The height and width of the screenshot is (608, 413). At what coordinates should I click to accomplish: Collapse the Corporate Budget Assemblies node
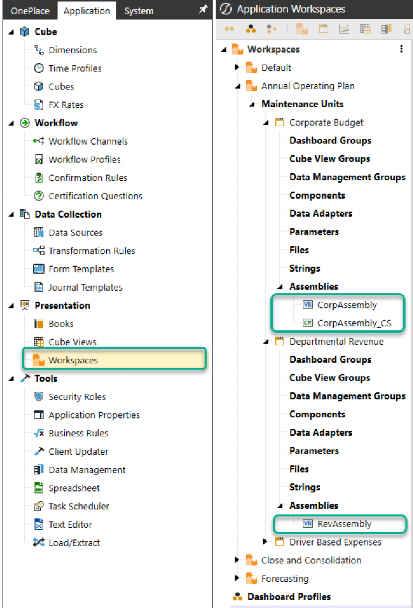tap(280, 287)
